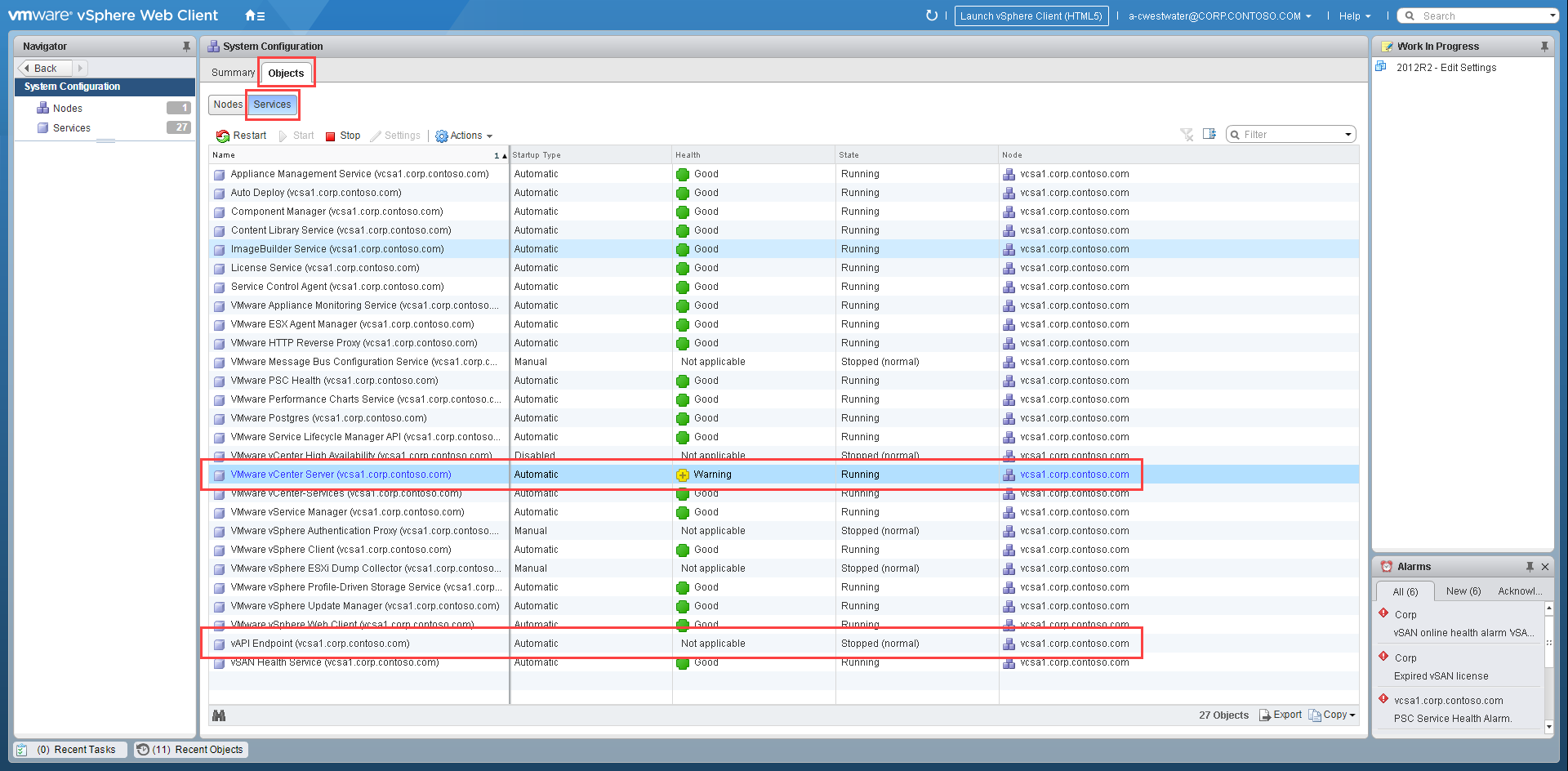Screen dimensions: 1568x771
Task: Expand the Filter dropdown arrow
Action: tap(1348, 135)
